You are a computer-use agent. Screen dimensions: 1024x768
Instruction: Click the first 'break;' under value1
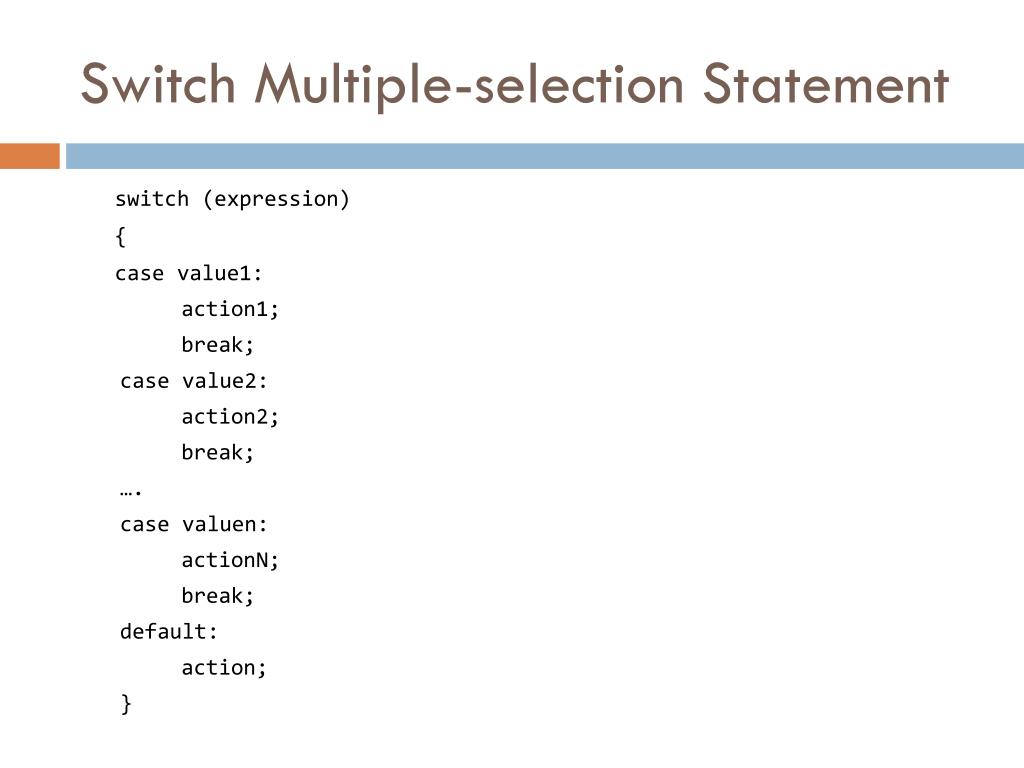tap(217, 345)
